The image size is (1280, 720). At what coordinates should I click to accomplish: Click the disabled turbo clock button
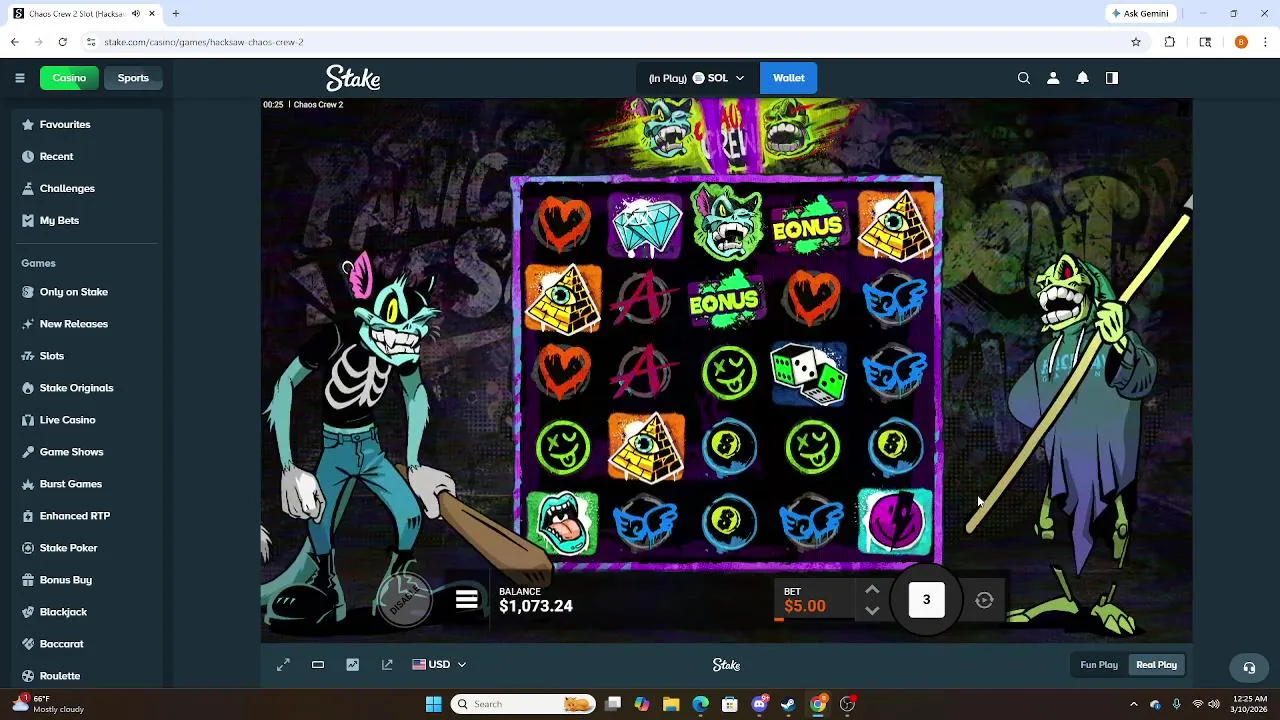[x=405, y=600]
